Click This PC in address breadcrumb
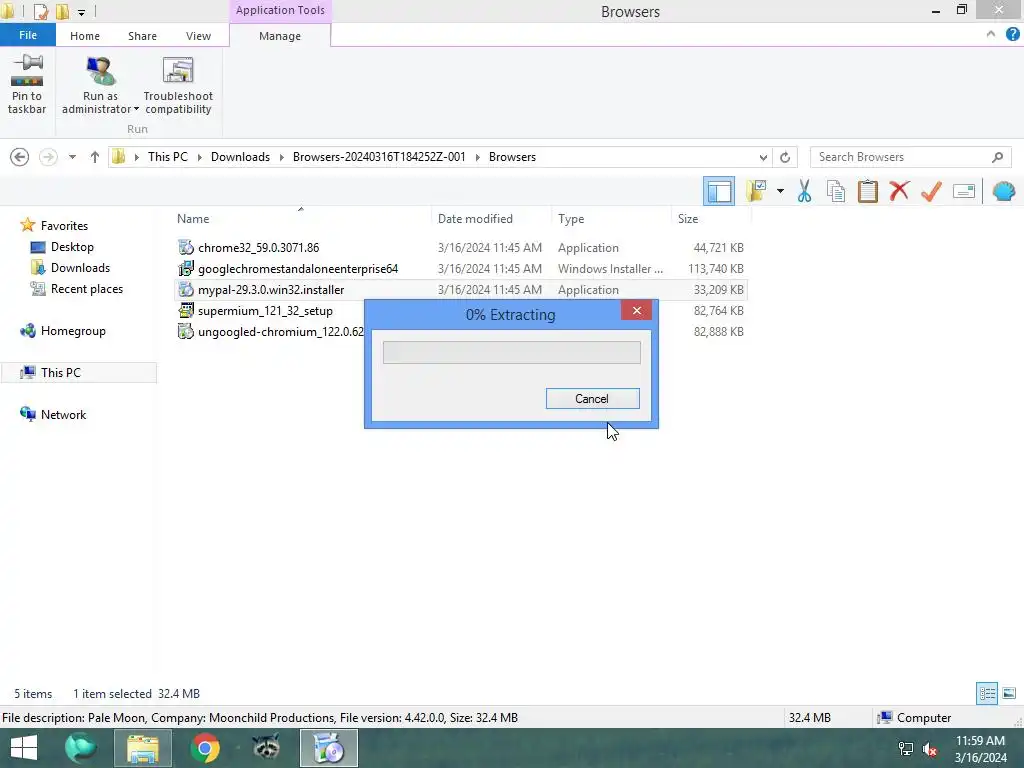 [x=167, y=157]
